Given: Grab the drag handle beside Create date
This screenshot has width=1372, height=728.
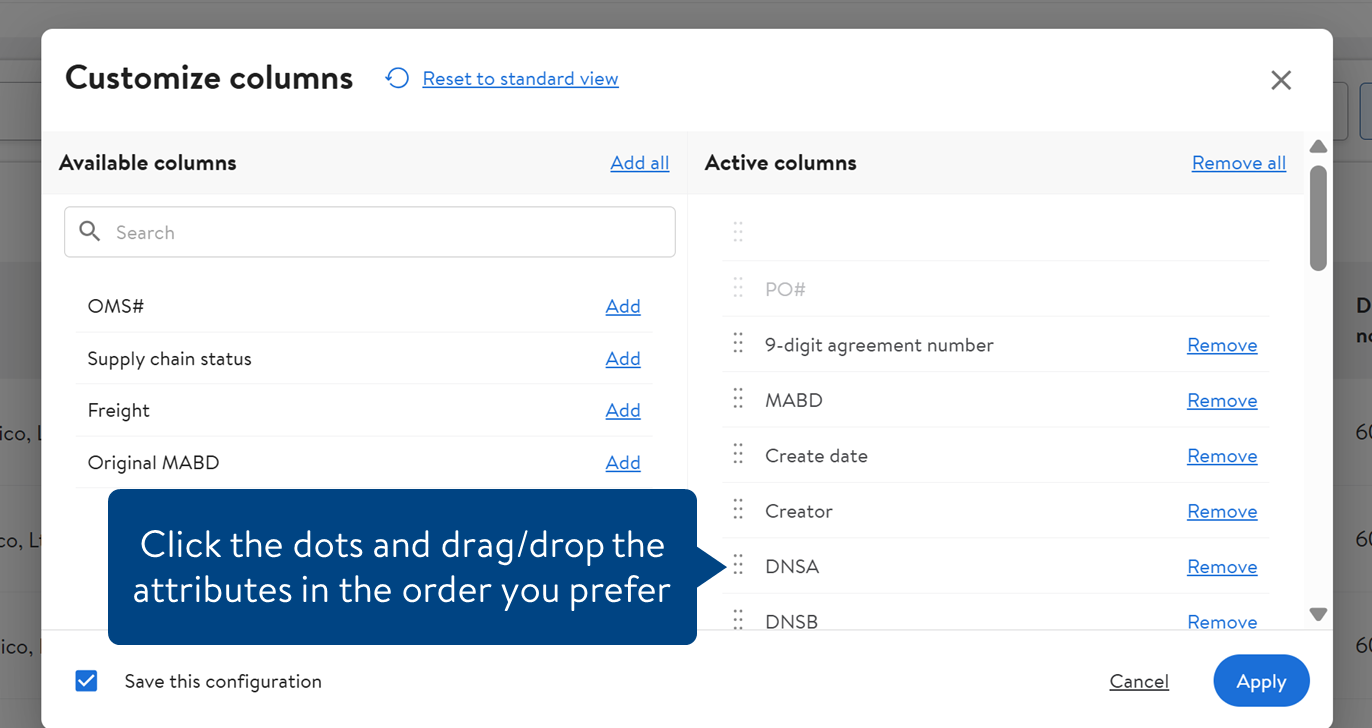Looking at the screenshot, I should (x=738, y=455).
